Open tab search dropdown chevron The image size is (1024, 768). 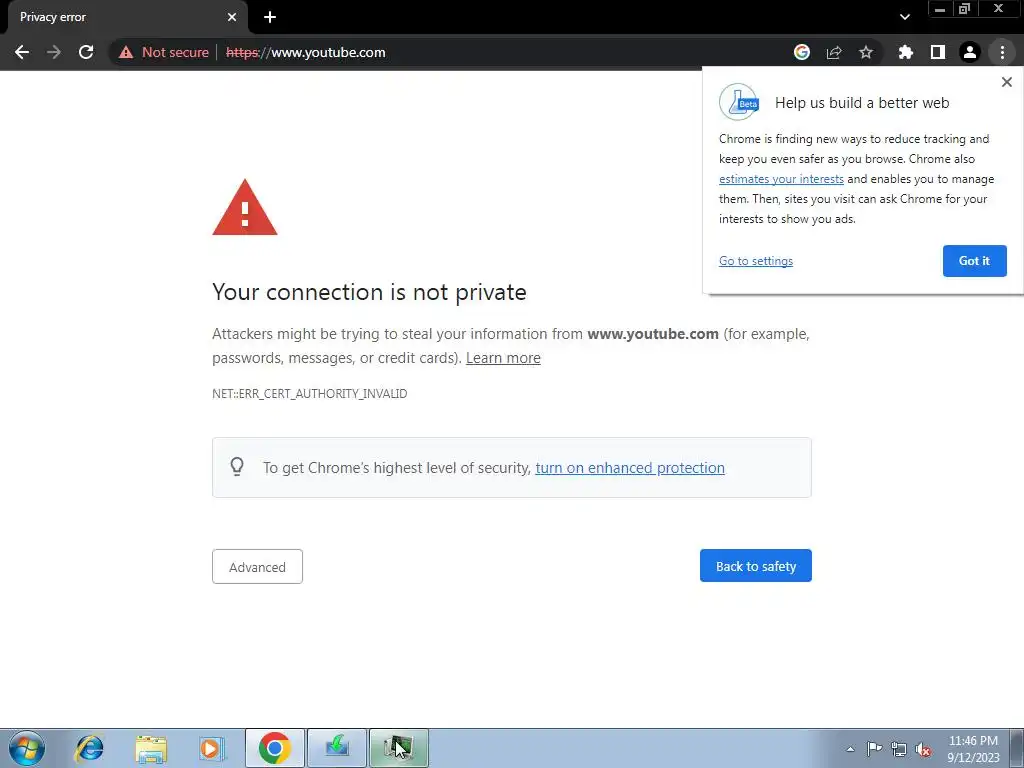pos(904,17)
